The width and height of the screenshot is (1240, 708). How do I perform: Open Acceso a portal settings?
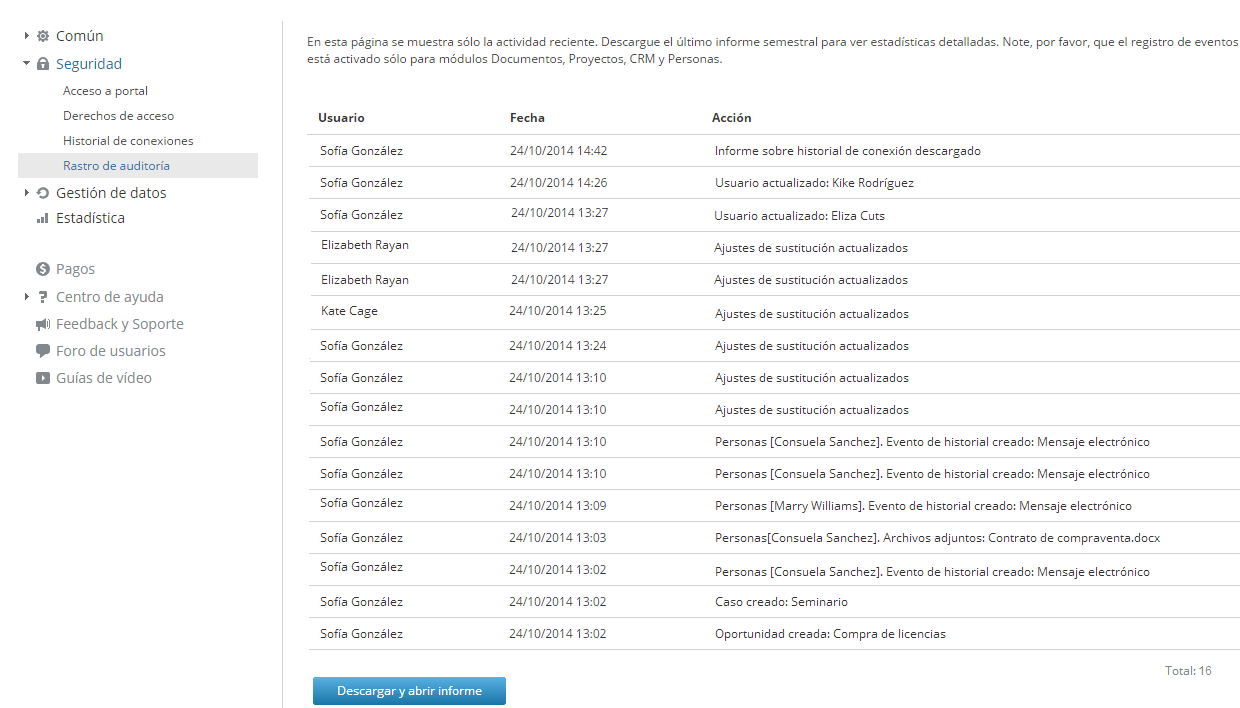point(105,91)
